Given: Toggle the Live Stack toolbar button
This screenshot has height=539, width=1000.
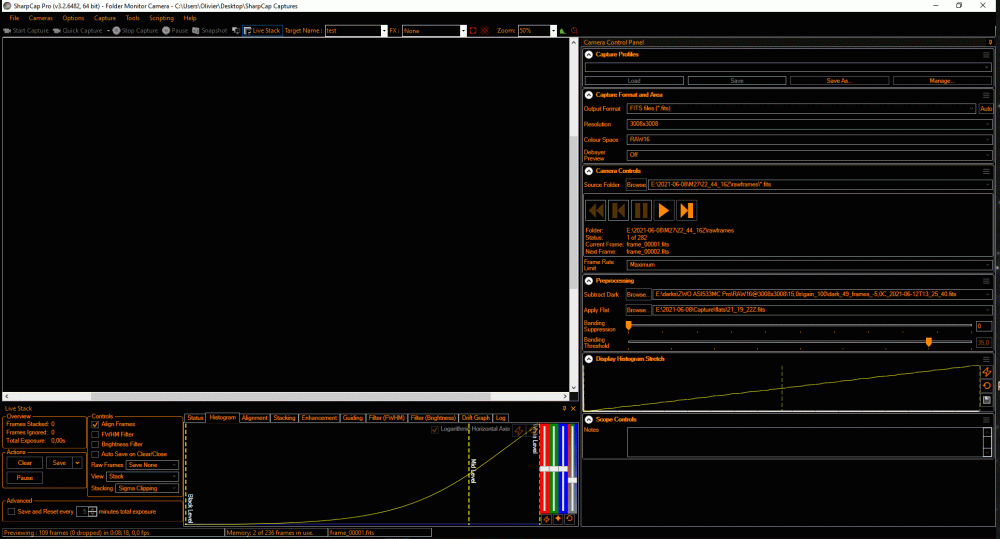Looking at the screenshot, I should pyautogui.click(x=262, y=31).
